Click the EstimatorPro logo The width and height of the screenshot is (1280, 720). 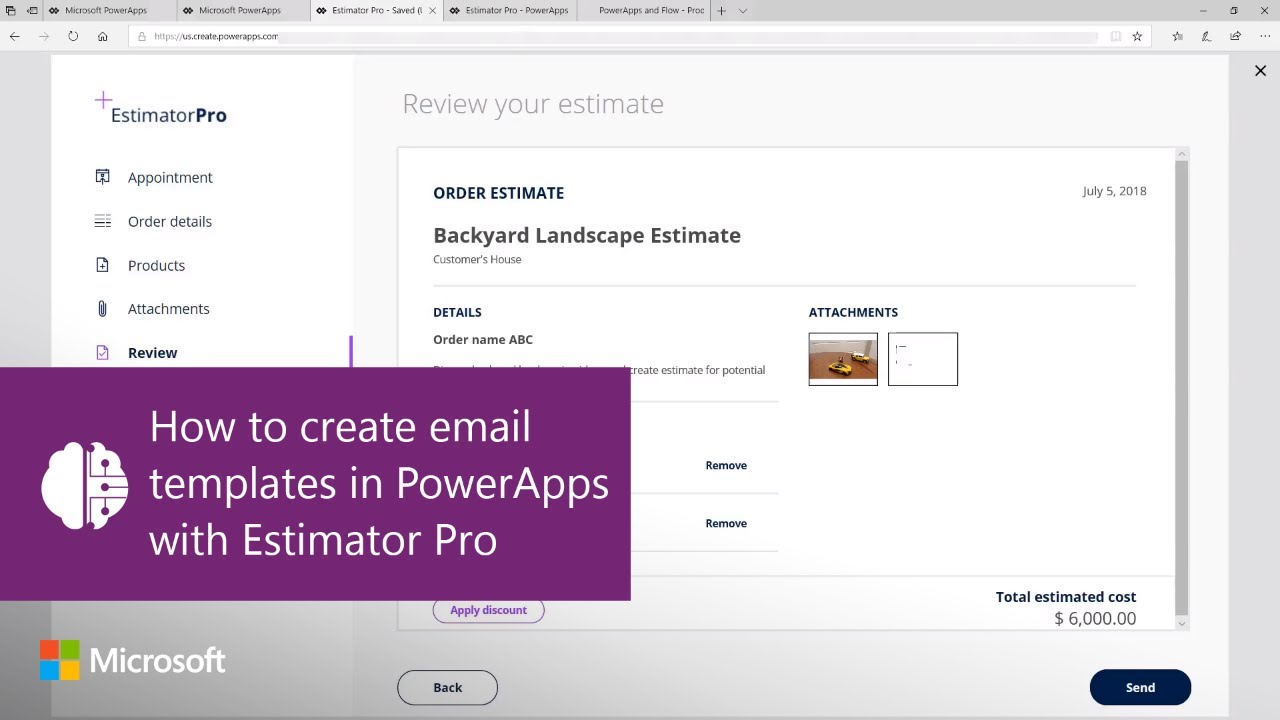(x=161, y=109)
